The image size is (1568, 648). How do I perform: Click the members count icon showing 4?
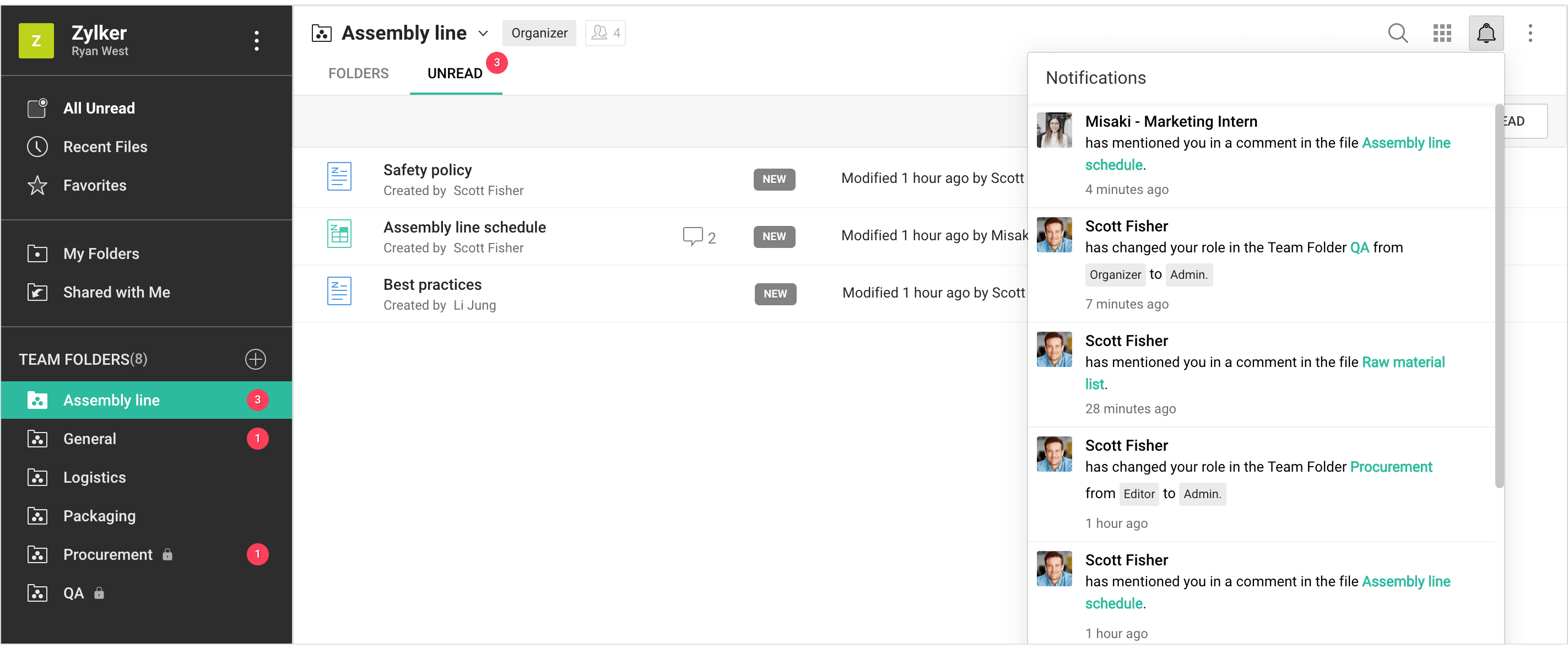605,33
